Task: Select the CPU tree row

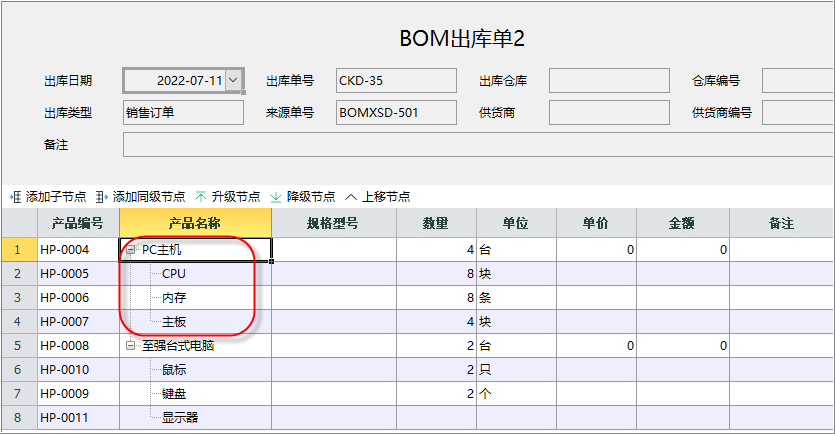Action: pyautogui.click(x=174, y=274)
